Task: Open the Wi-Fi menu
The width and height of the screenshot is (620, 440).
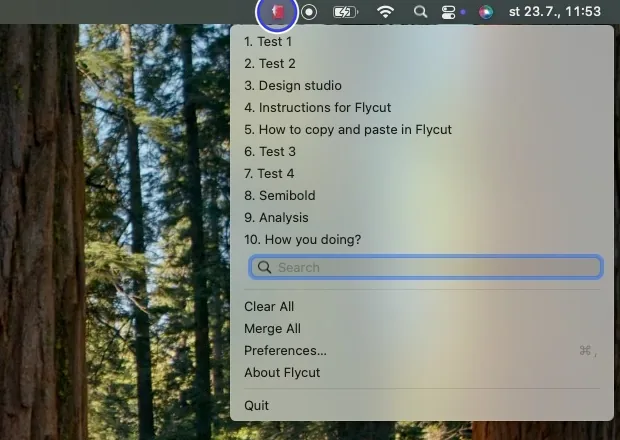Action: (385, 12)
